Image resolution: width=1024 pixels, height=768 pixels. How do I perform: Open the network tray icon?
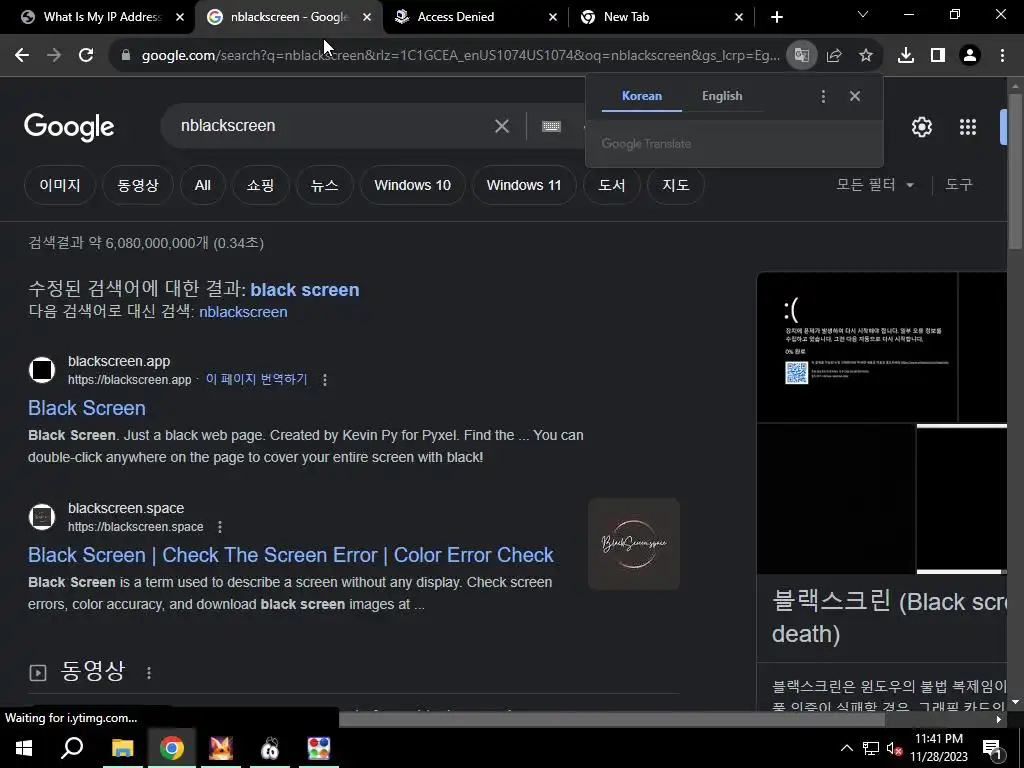871,748
